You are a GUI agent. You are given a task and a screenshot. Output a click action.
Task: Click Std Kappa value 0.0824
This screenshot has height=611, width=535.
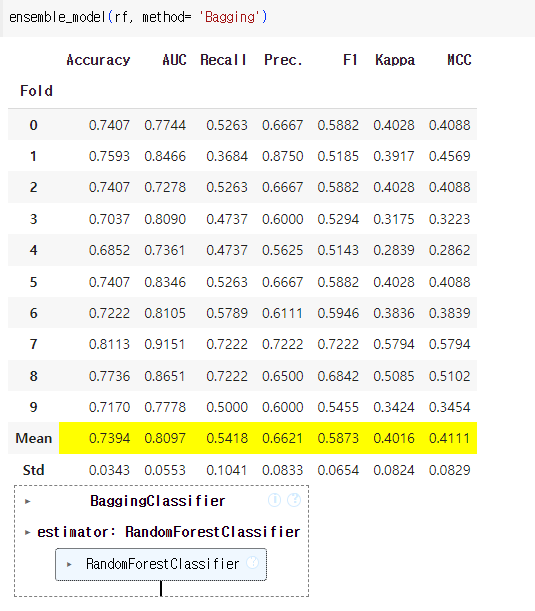click(x=394, y=470)
